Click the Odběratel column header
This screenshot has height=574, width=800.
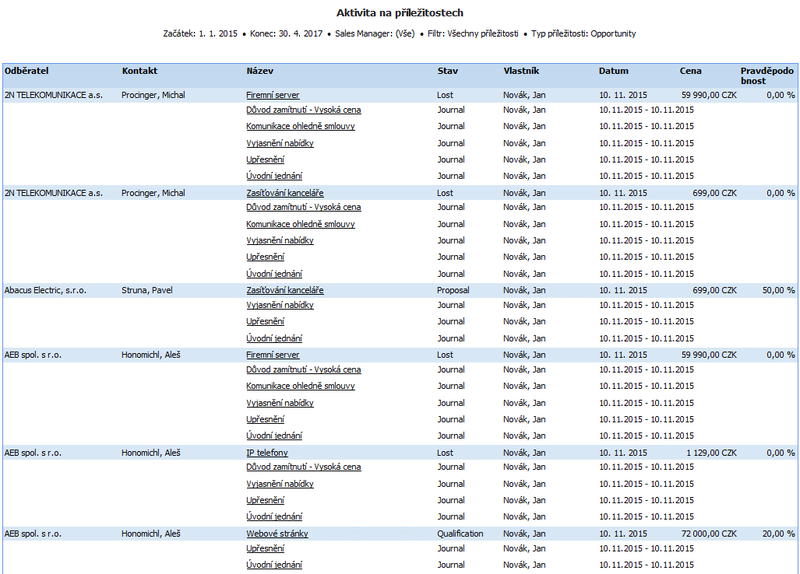click(x=27, y=71)
